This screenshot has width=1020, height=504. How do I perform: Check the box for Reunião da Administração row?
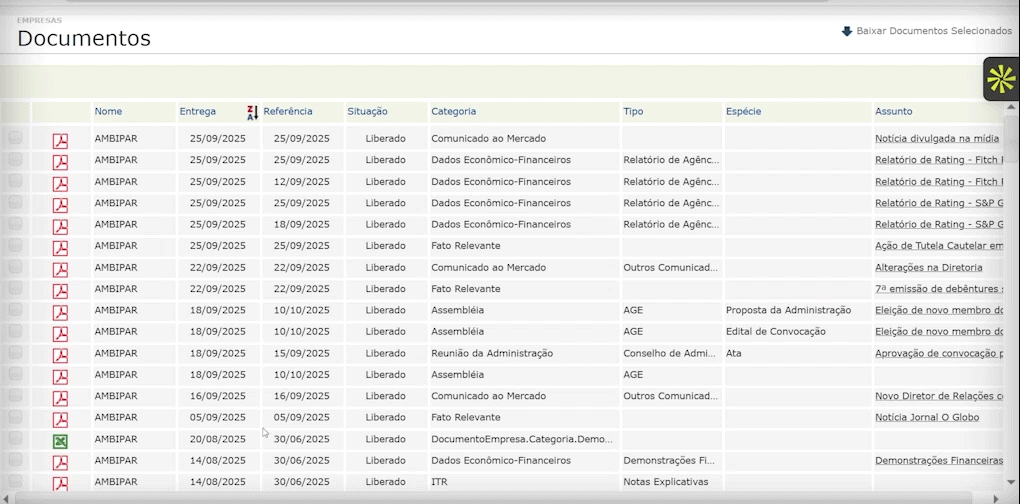15,353
